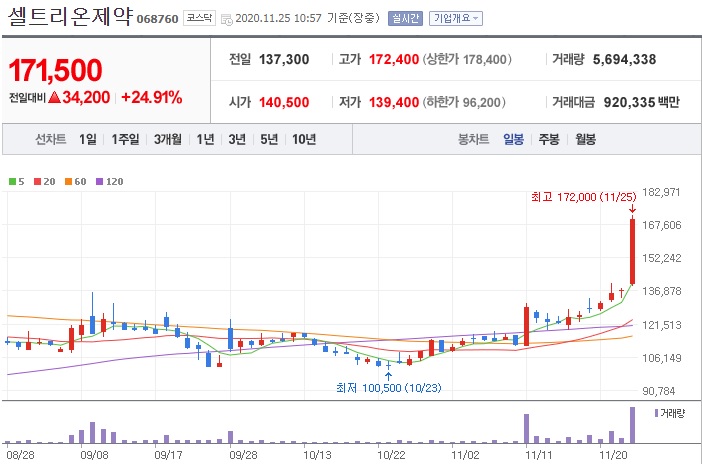Click the lower limit price 96,200
Viewport: 702px width, 464px height.
[481, 102]
